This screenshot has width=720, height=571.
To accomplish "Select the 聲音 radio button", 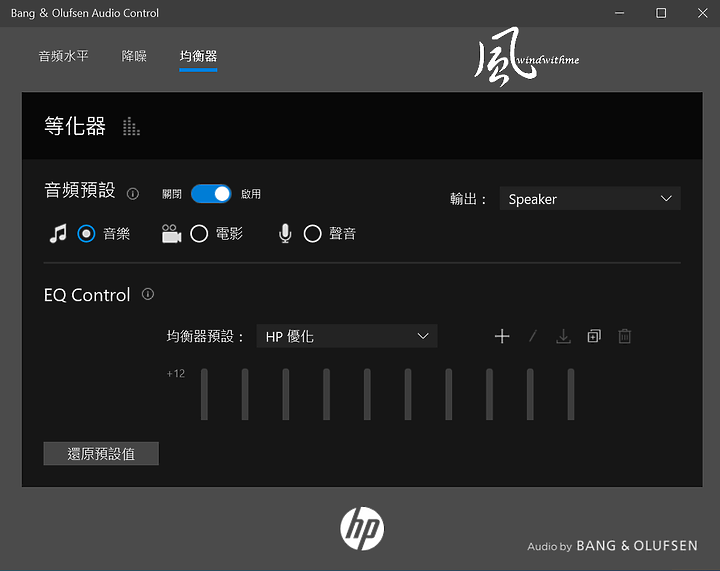I will pos(312,234).
